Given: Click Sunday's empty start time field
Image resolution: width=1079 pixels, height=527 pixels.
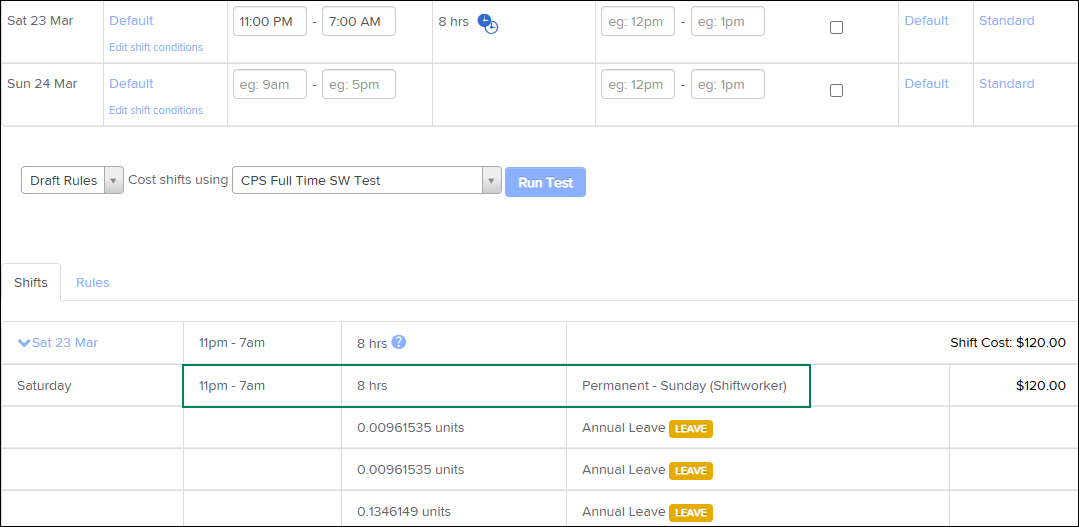Looking at the screenshot, I should [269, 84].
